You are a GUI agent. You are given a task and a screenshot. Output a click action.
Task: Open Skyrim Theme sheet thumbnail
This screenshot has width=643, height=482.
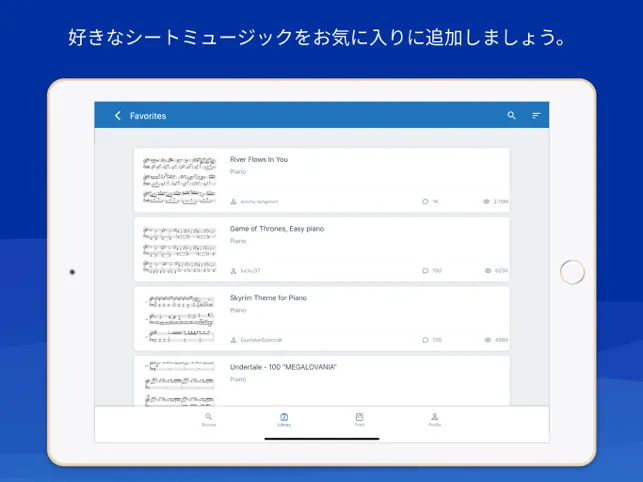tap(179, 319)
